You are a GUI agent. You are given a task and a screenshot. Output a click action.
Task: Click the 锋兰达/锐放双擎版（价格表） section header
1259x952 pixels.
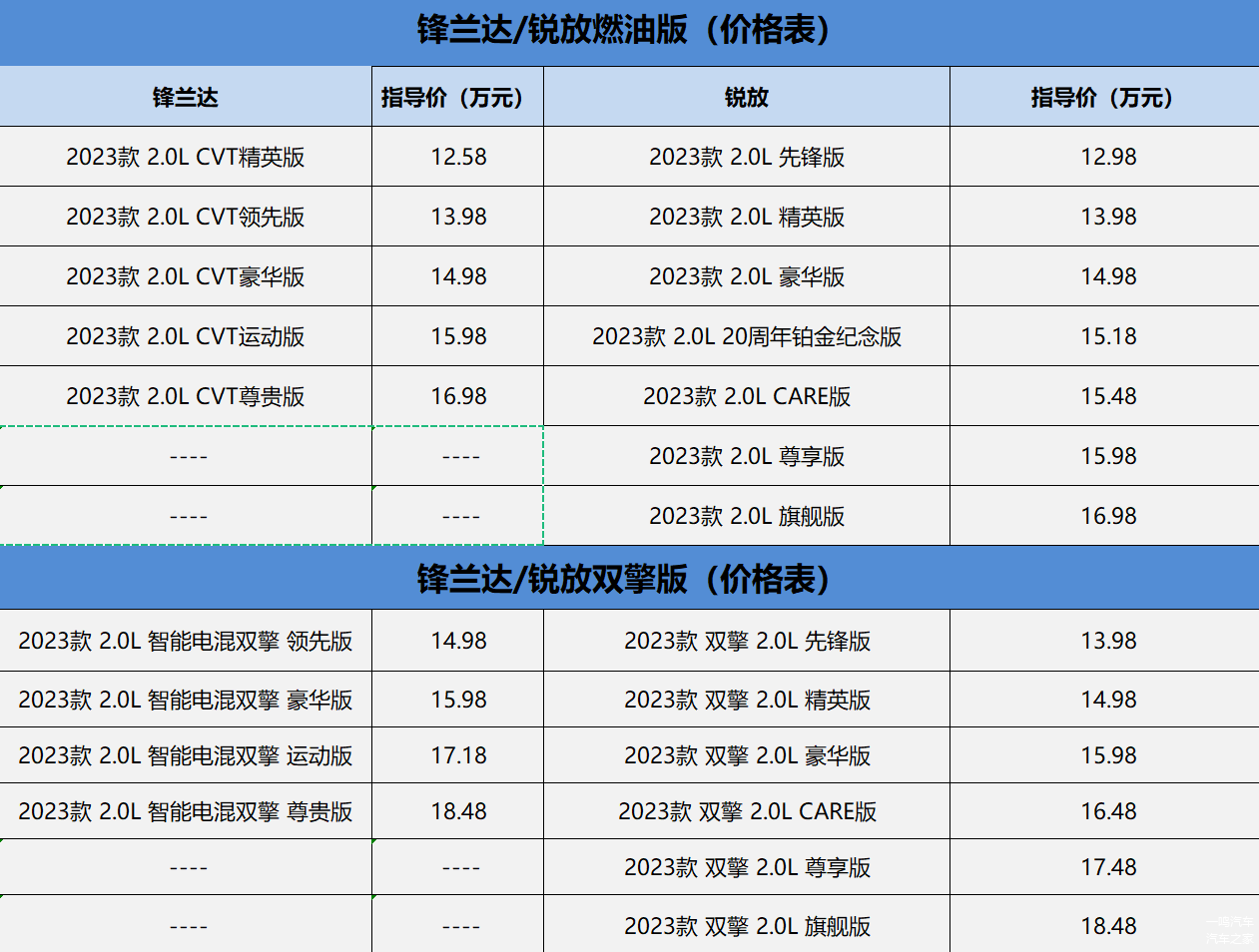pos(629,579)
